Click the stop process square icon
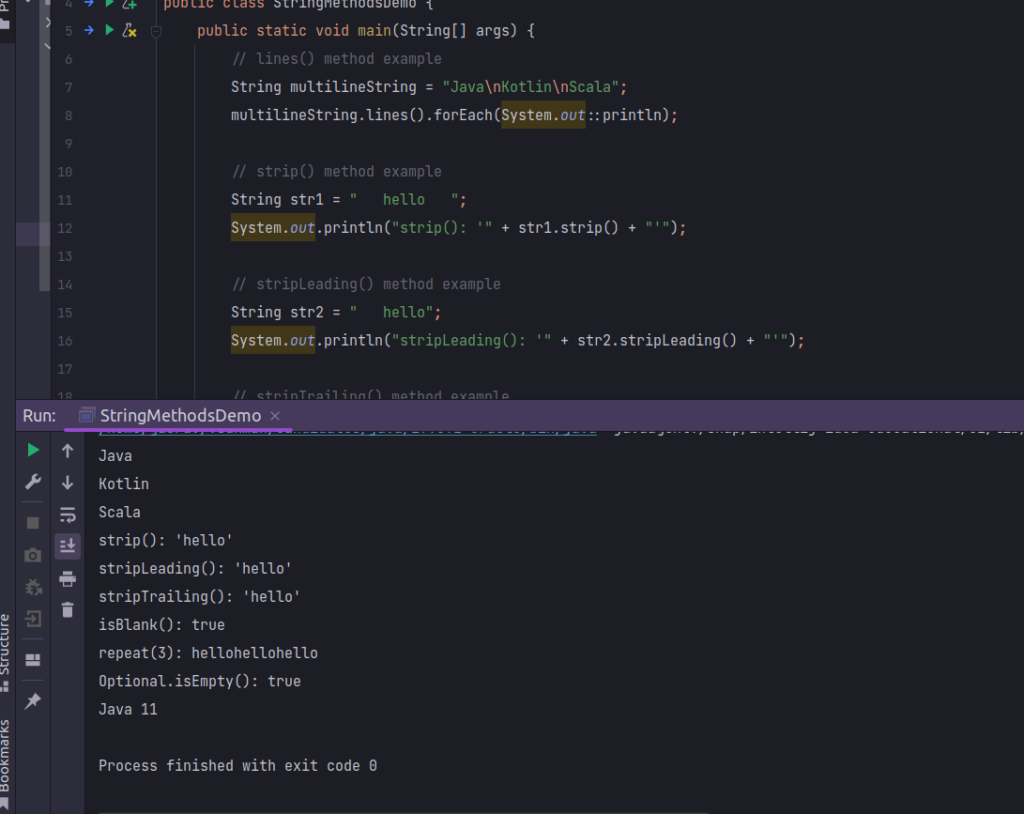This screenshot has height=814, width=1024. pyautogui.click(x=33, y=522)
